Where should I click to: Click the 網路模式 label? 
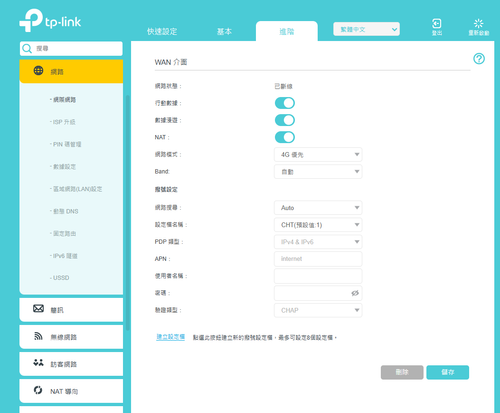[x=168, y=154]
